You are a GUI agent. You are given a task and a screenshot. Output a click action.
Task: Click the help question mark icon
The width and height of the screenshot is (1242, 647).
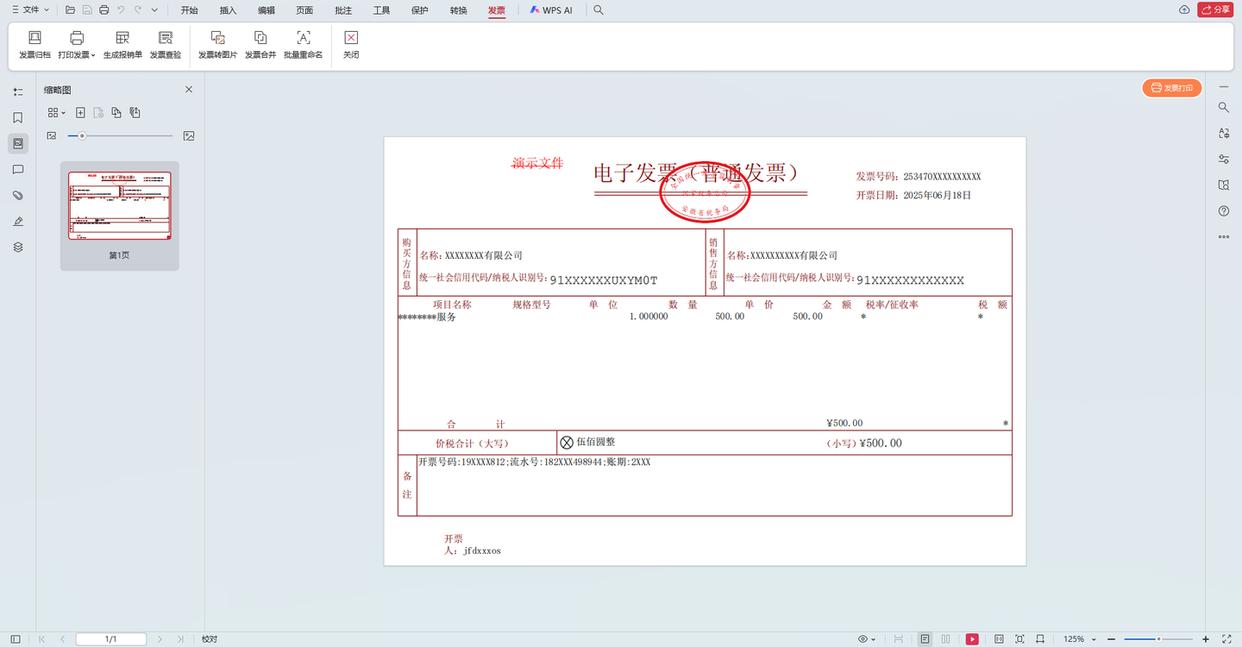coord(1223,210)
